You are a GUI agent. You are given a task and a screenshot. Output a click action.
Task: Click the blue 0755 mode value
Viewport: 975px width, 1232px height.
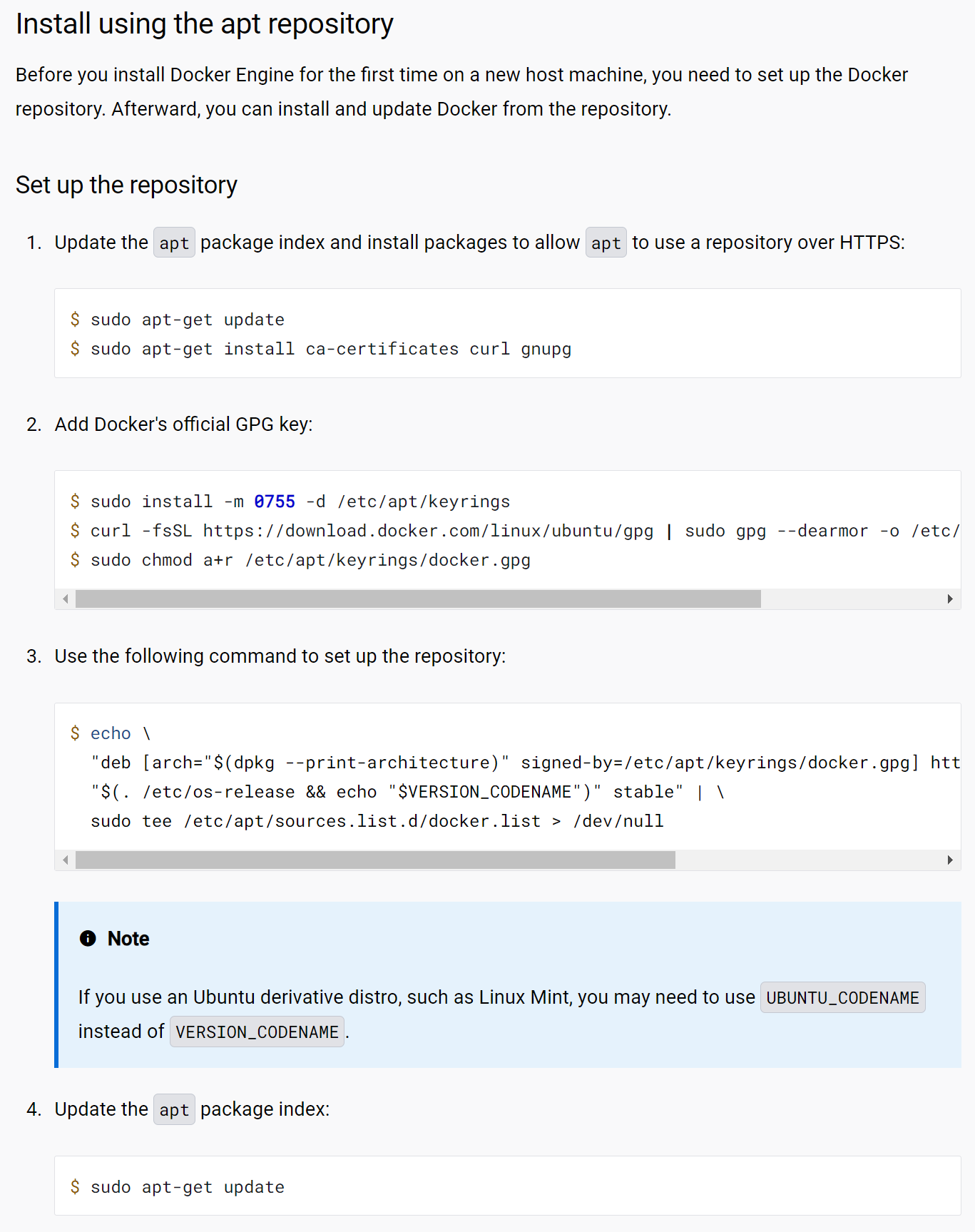pos(275,502)
